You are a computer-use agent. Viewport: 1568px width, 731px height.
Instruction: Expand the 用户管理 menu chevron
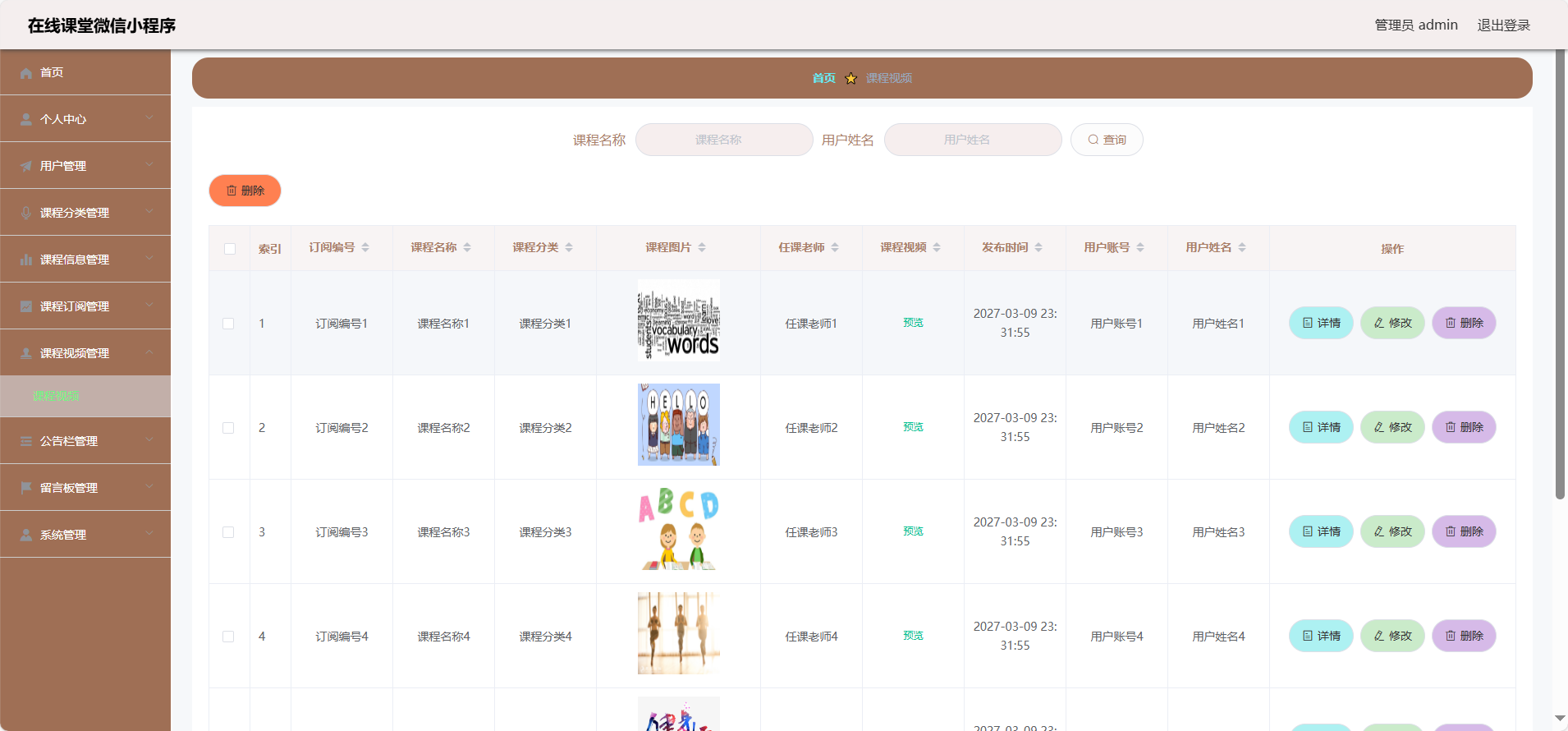[149, 165]
